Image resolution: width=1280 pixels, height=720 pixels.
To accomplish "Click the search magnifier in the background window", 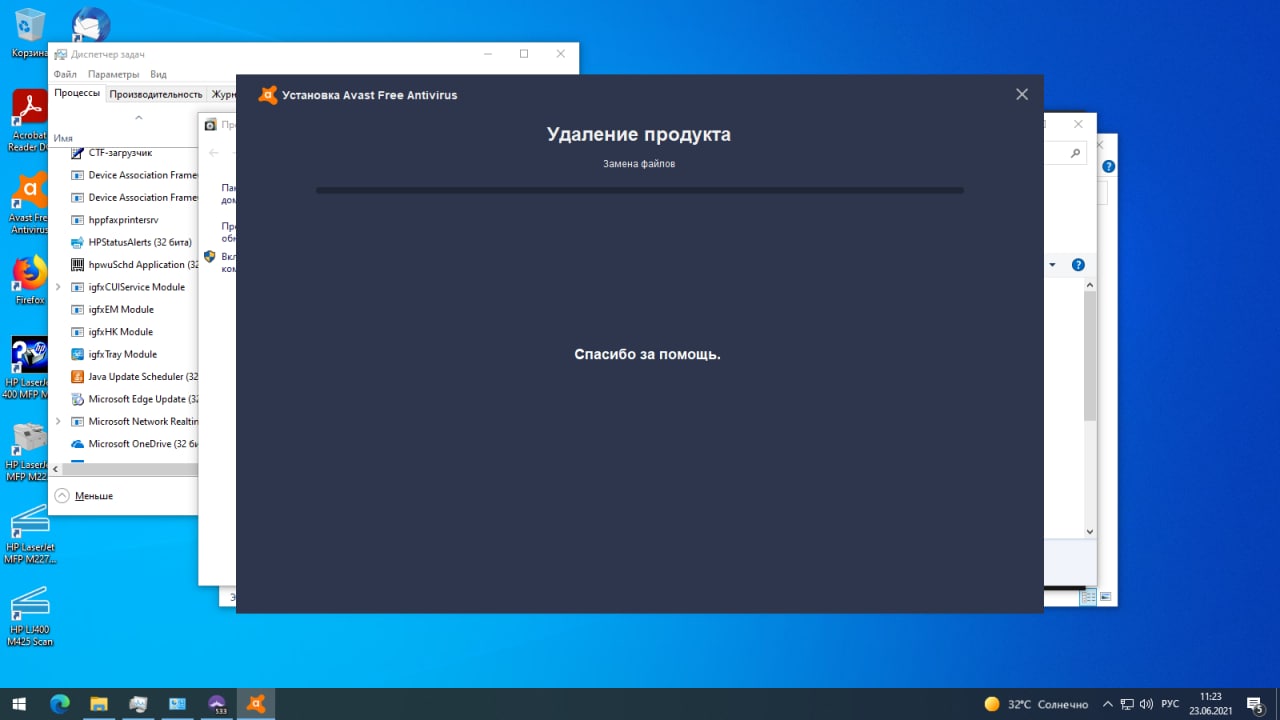I will (1076, 153).
